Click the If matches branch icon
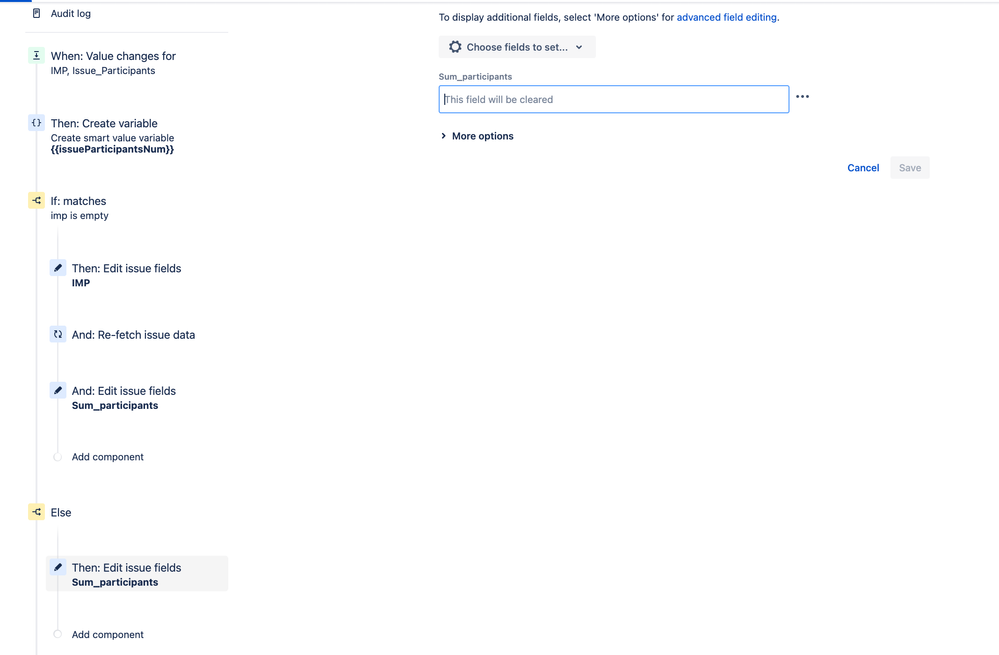999x655 pixels. coord(37,201)
